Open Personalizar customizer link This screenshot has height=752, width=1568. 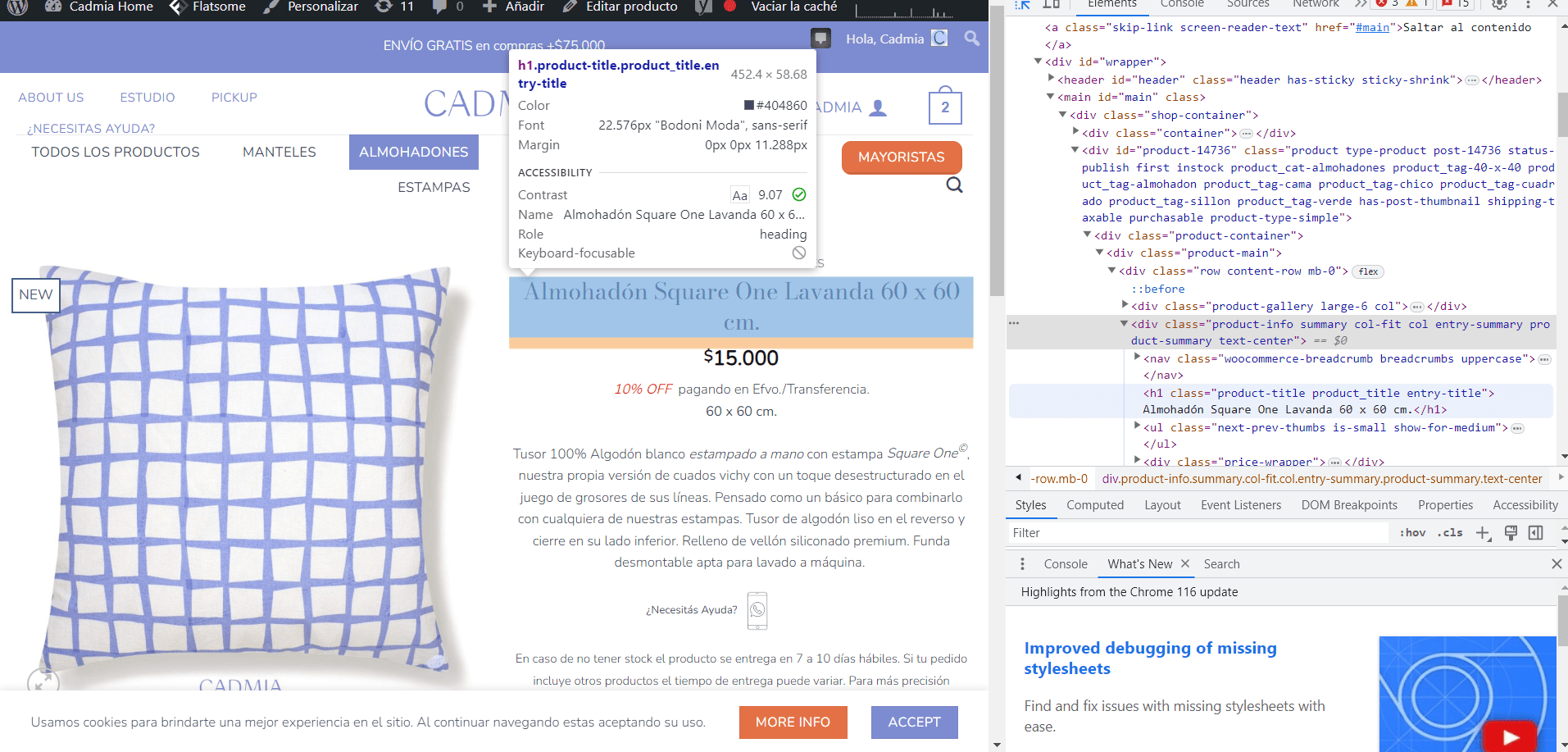[x=311, y=7]
